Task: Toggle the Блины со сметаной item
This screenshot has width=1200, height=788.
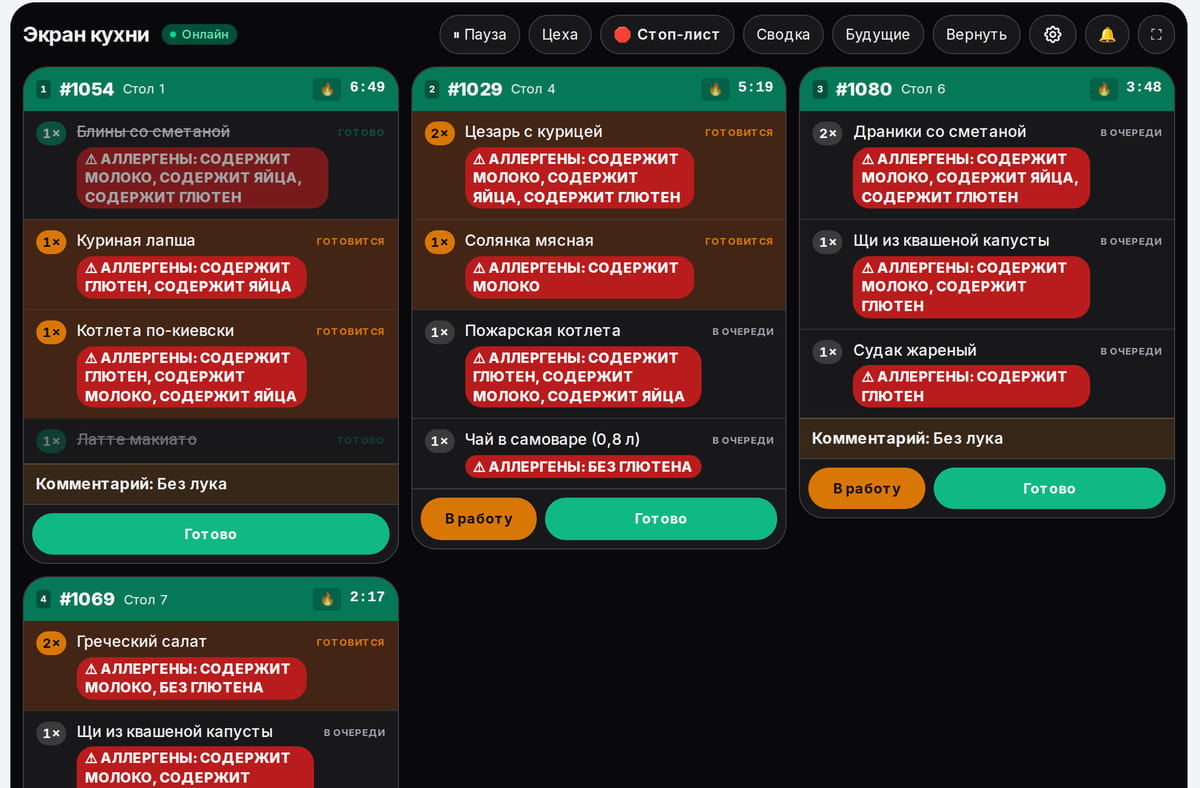Action: (x=211, y=165)
